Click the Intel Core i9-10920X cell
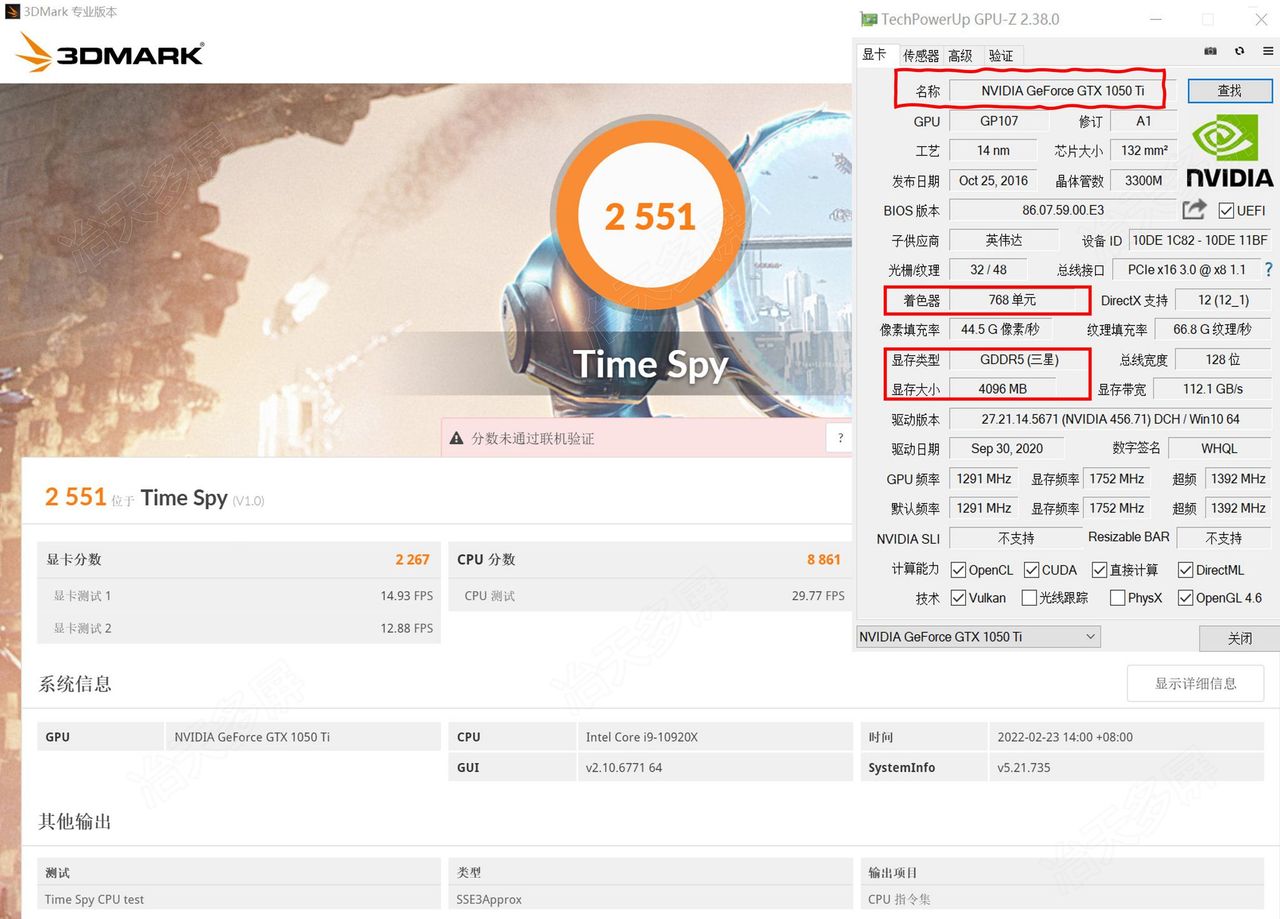The width and height of the screenshot is (1280, 919). [715, 737]
